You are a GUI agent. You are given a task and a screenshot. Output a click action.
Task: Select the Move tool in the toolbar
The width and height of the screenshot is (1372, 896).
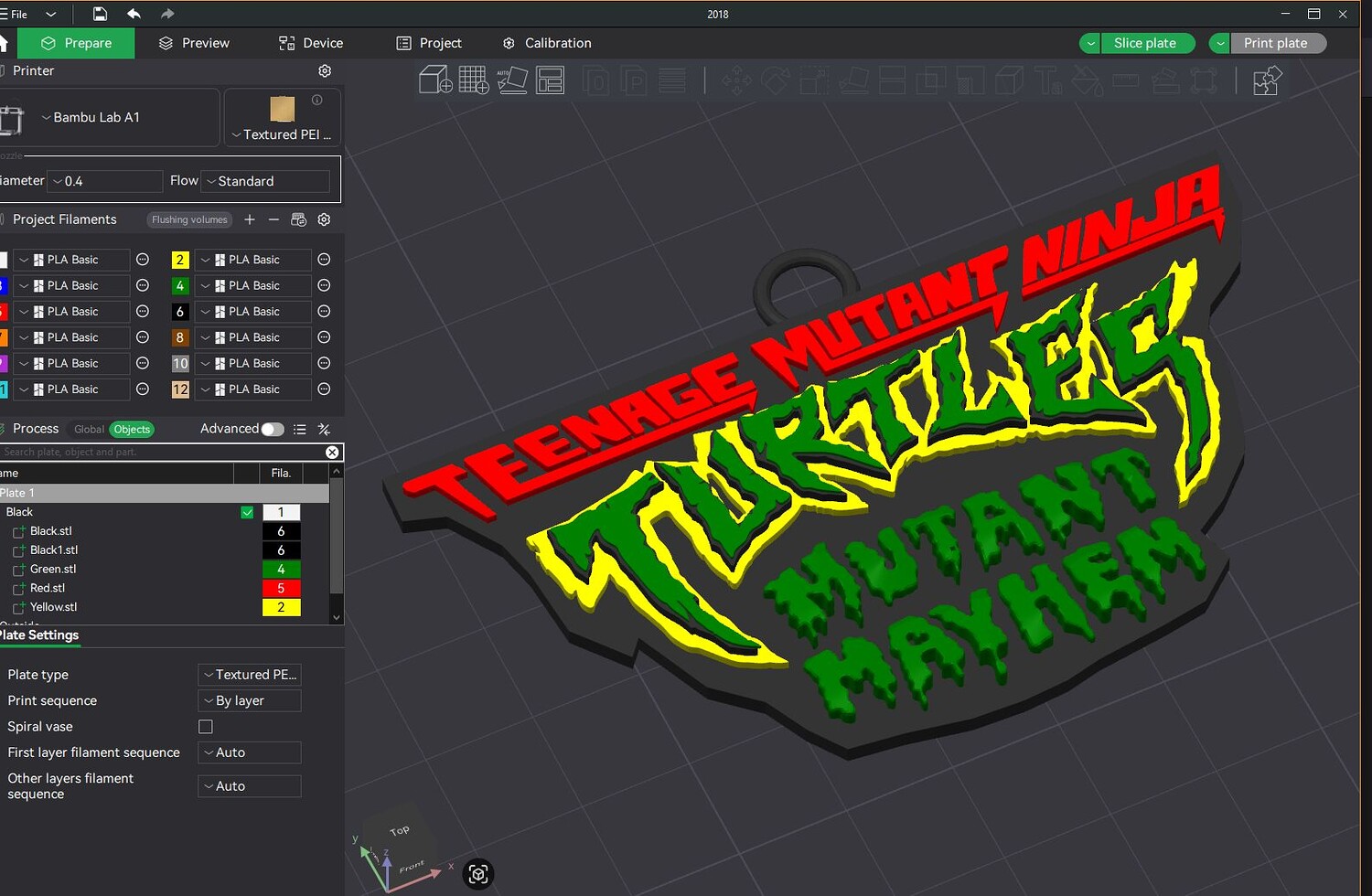[736, 80]
